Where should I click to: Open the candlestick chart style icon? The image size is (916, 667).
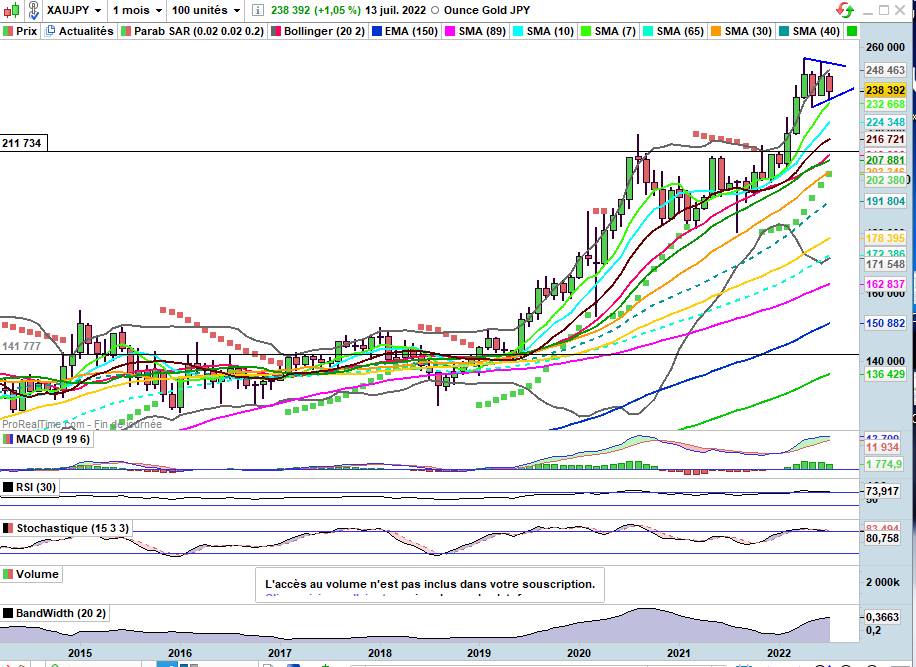11,10
